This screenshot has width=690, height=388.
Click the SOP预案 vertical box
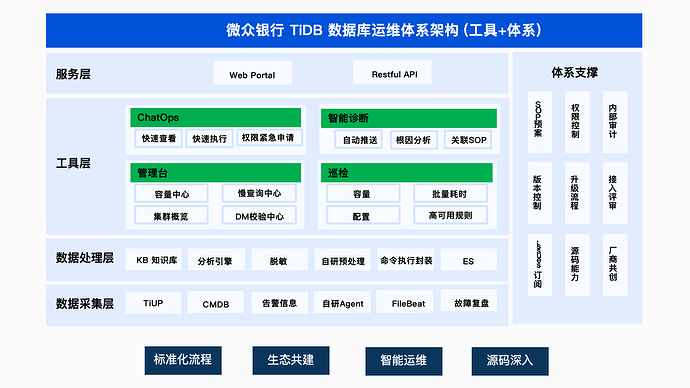click(x=540, y=122)
